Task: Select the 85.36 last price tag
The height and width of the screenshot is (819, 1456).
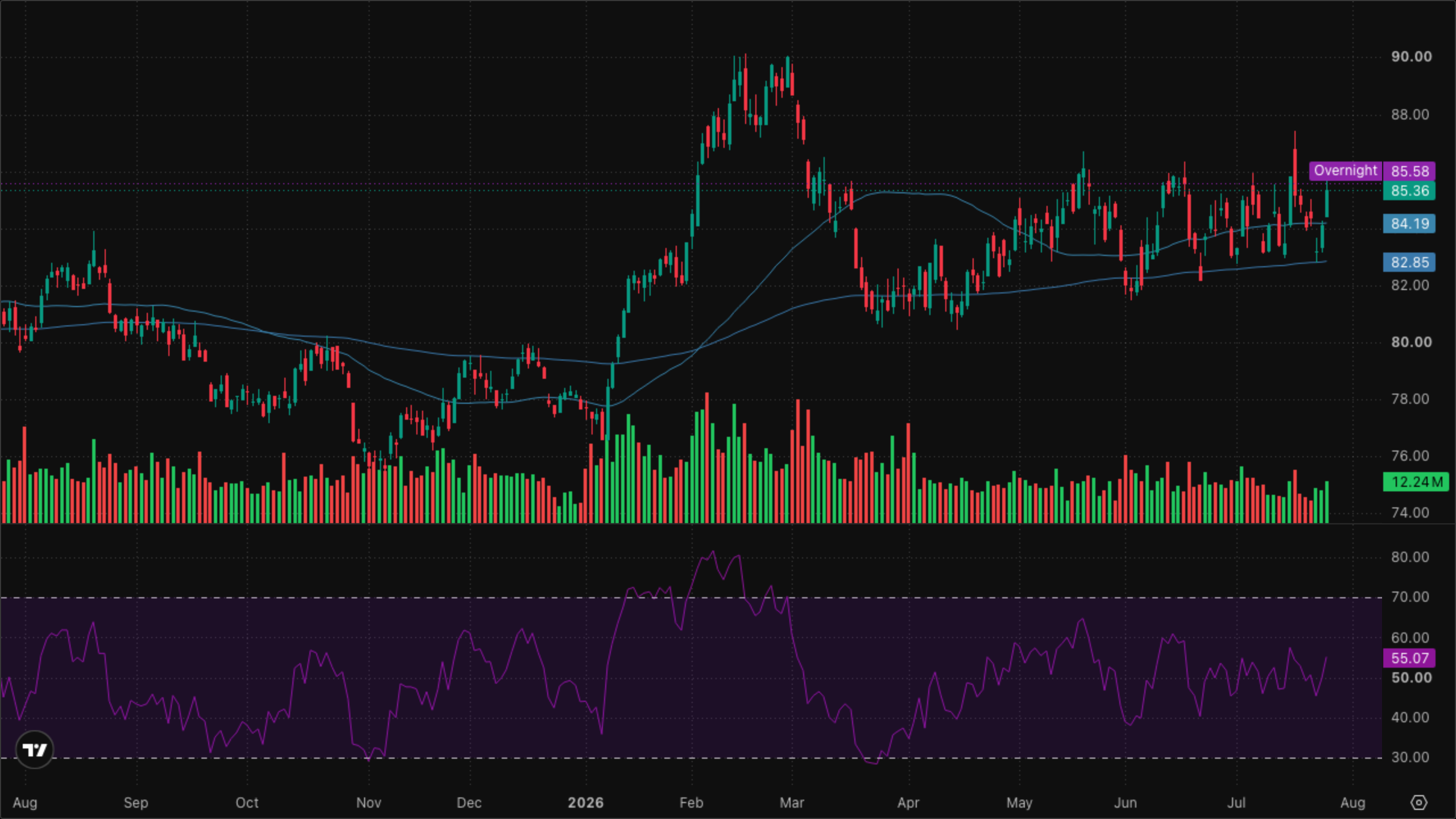Action: tap(1409, 191)
